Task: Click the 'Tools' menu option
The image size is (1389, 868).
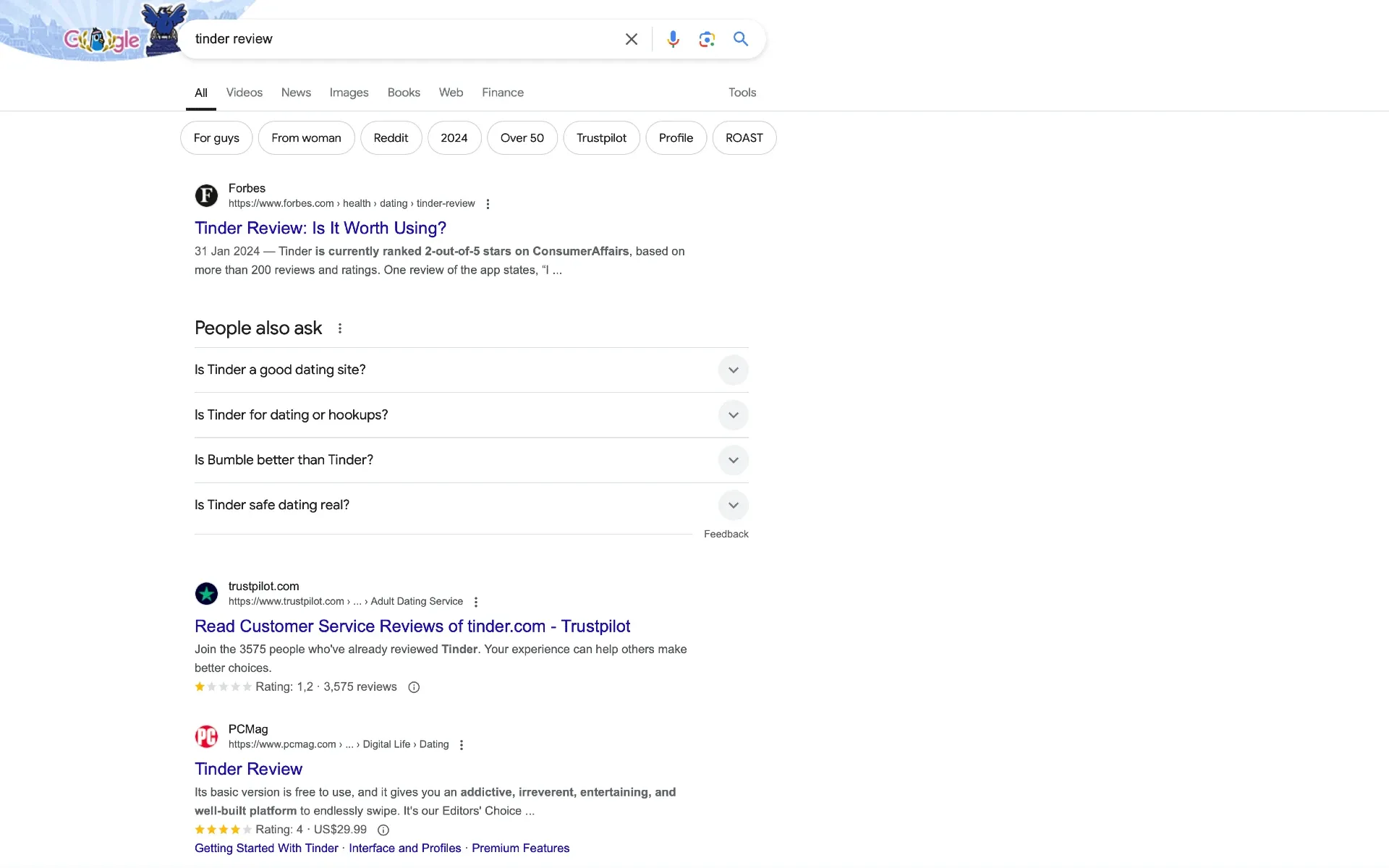Action: (x=742, y=92)
